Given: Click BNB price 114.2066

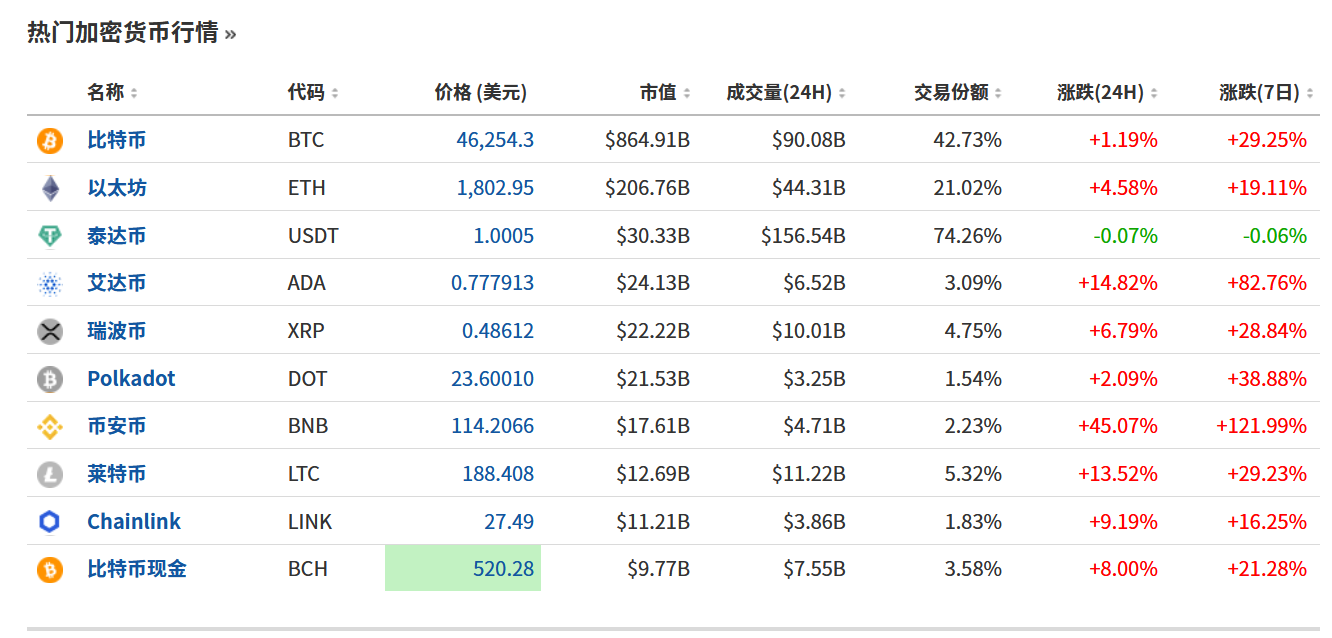Looking at the screenshot, I should pyautogui.click(x=492, y=426).
